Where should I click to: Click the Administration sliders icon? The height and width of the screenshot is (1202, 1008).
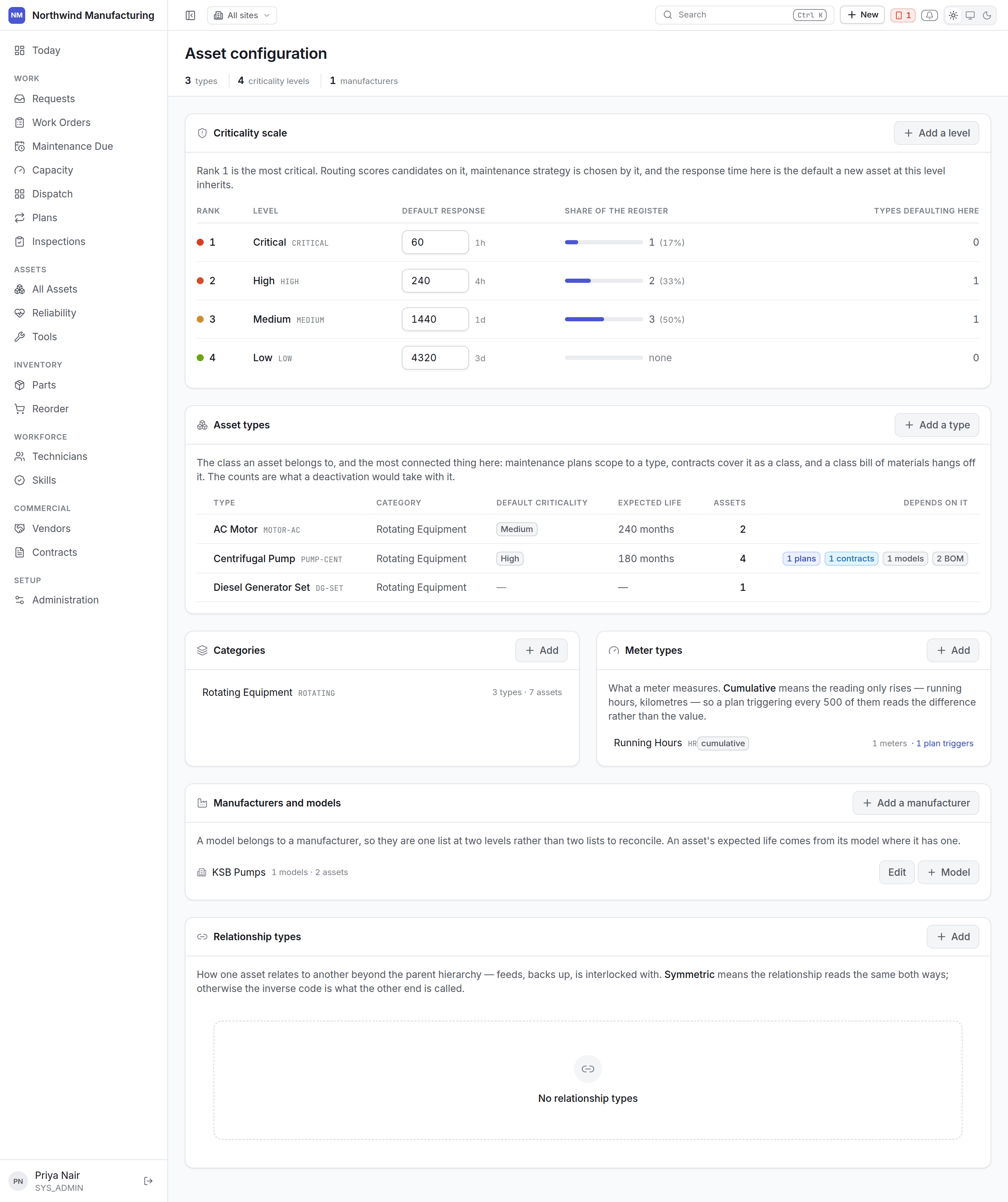click(x=20, y=600)
